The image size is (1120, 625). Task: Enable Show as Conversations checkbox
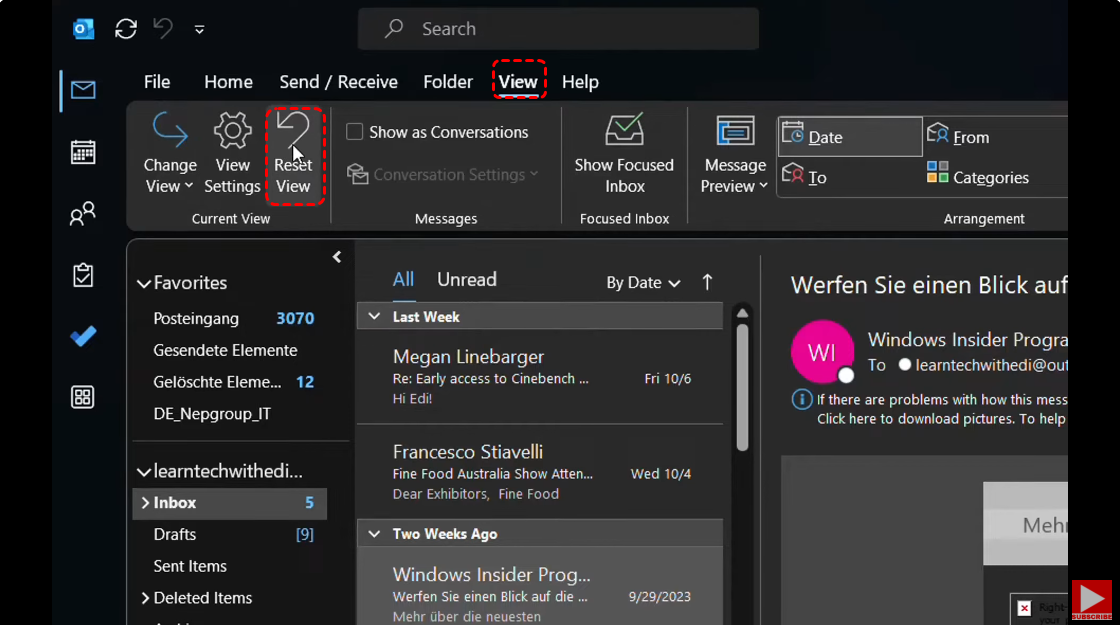coord(355,132)
